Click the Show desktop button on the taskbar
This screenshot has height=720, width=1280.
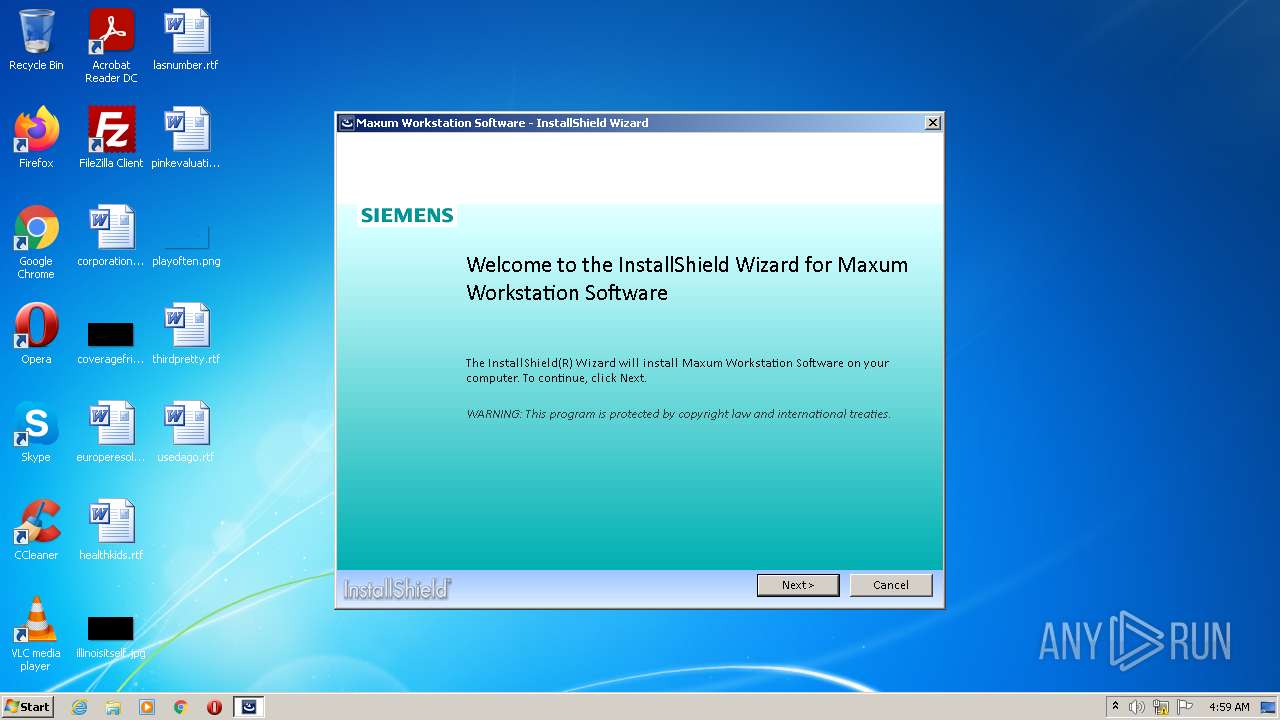point(1269,707)
